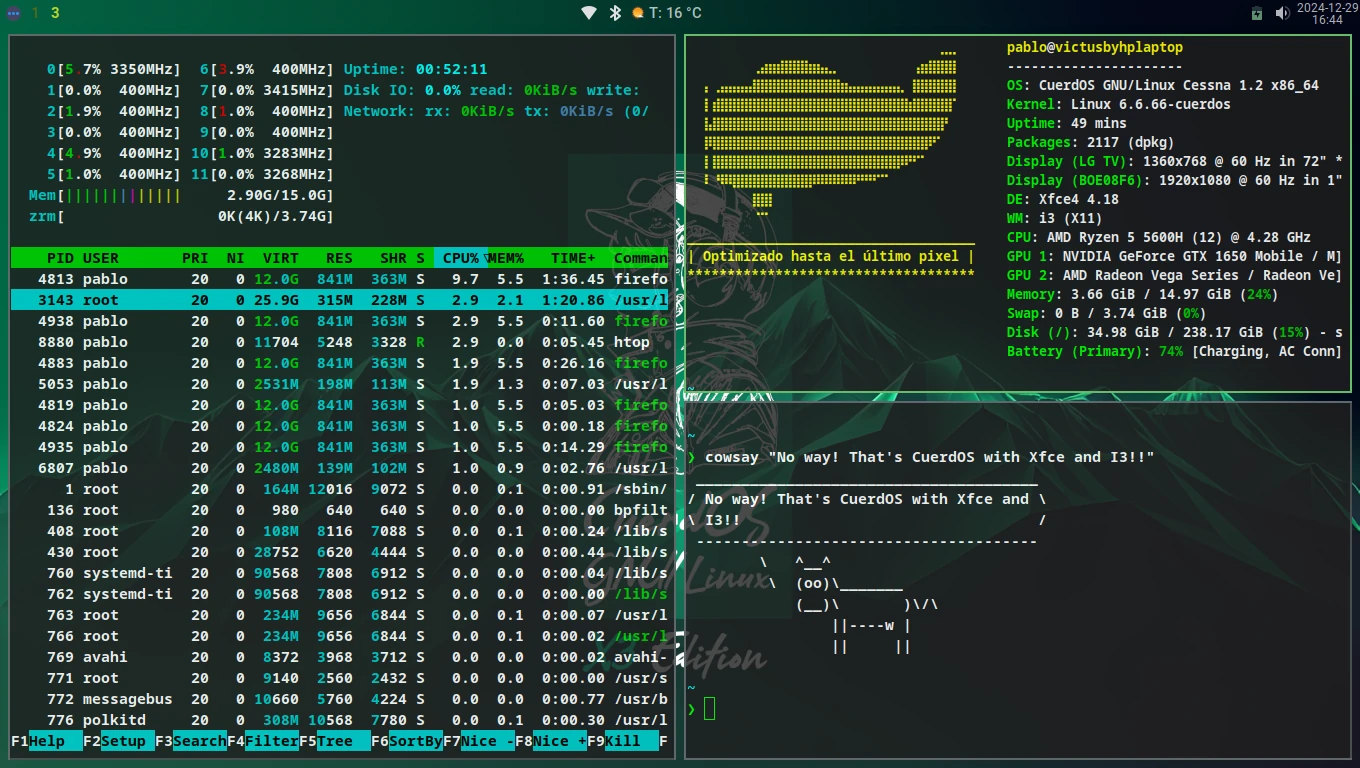Click the Mem usage meter bar in htop
The image size is (1360, 768).
click(181, 195)
